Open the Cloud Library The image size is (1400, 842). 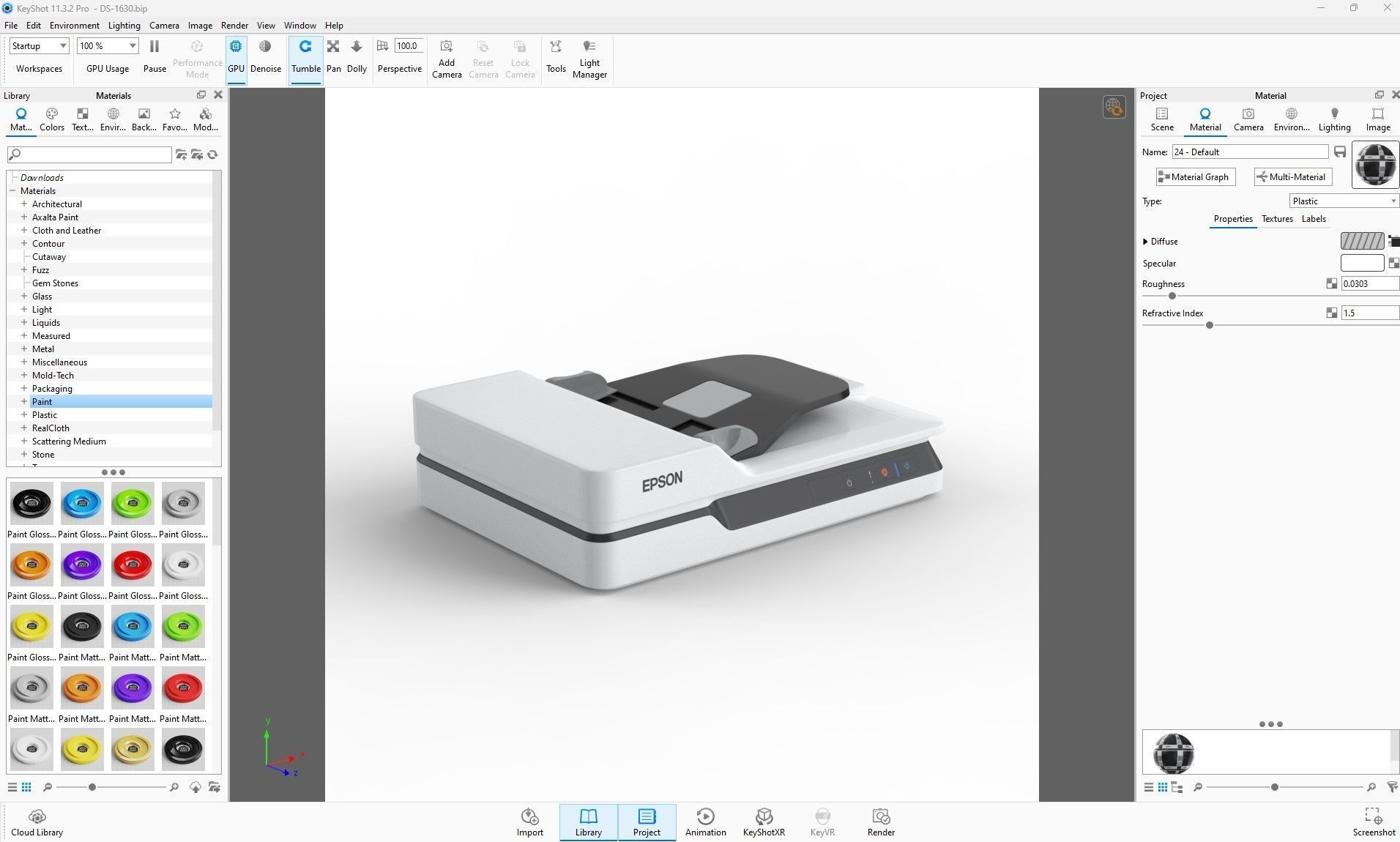[37, 822]
